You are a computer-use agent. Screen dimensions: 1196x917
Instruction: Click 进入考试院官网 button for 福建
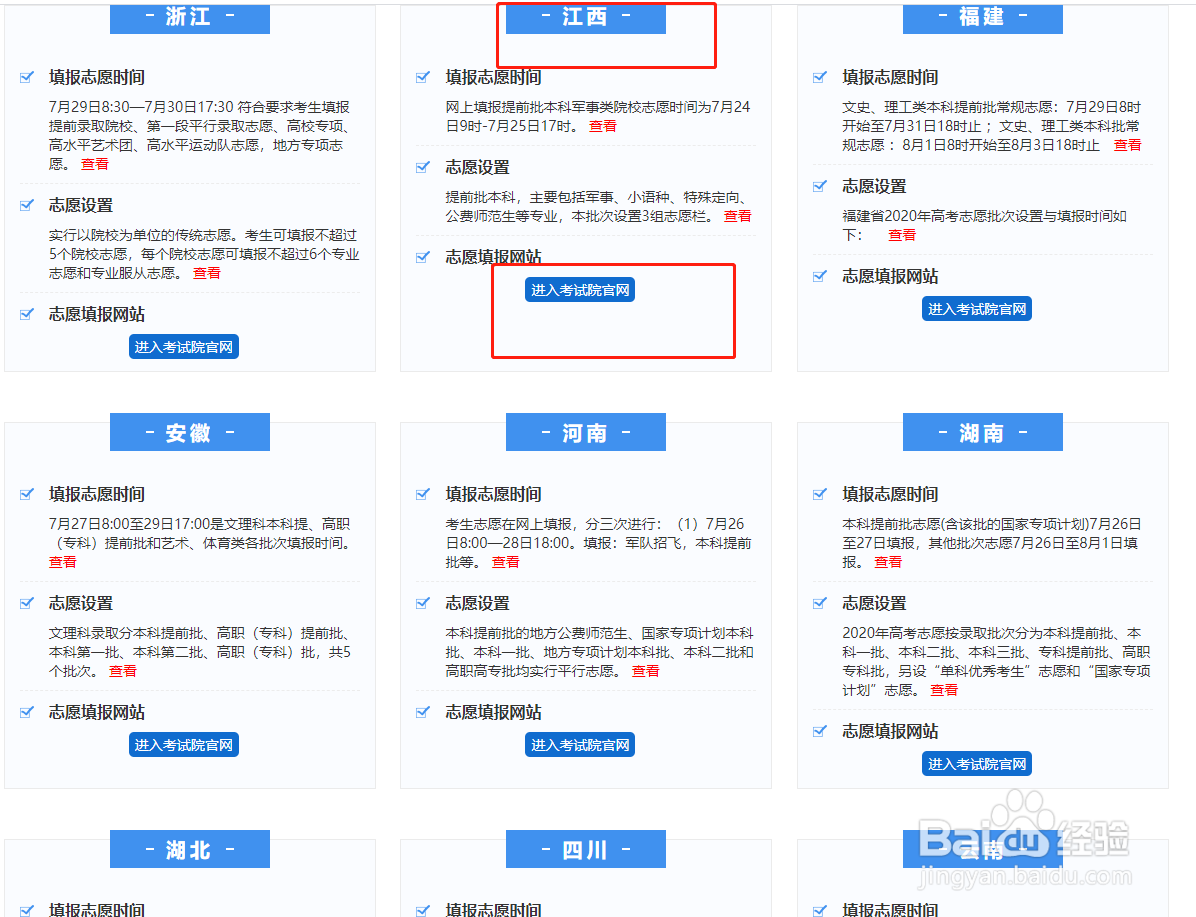977,308
